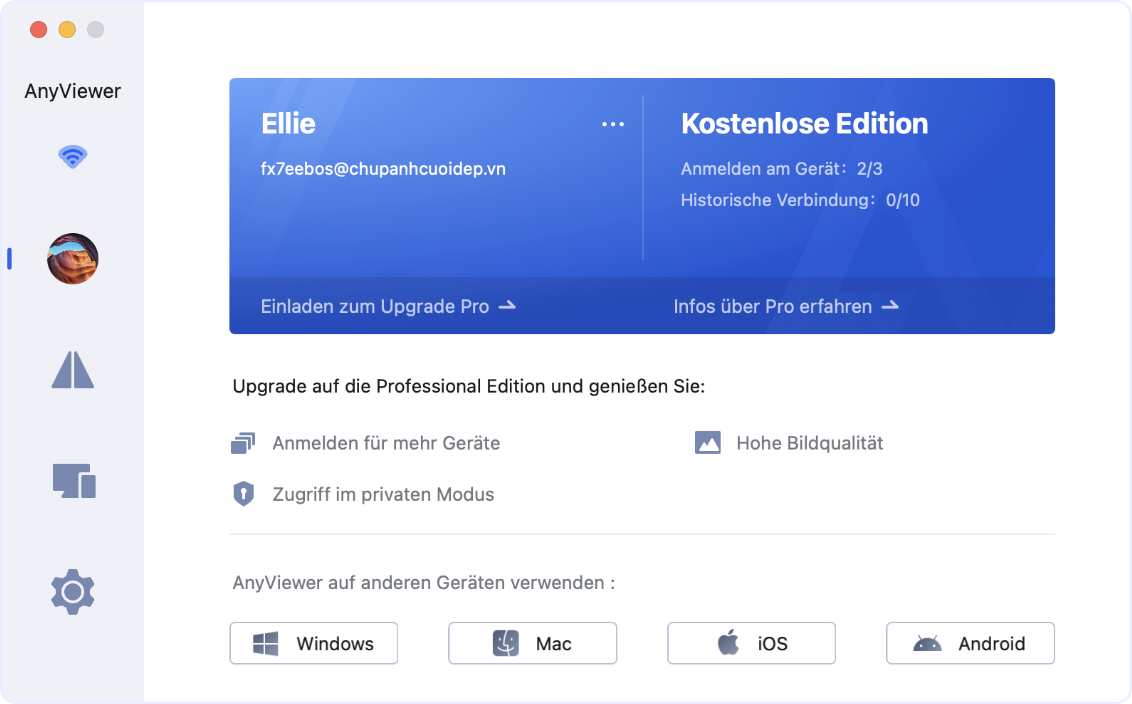Viewport: 1132px width, 704px height.
Task: Click the iOS download button
Action: (751, 643)
